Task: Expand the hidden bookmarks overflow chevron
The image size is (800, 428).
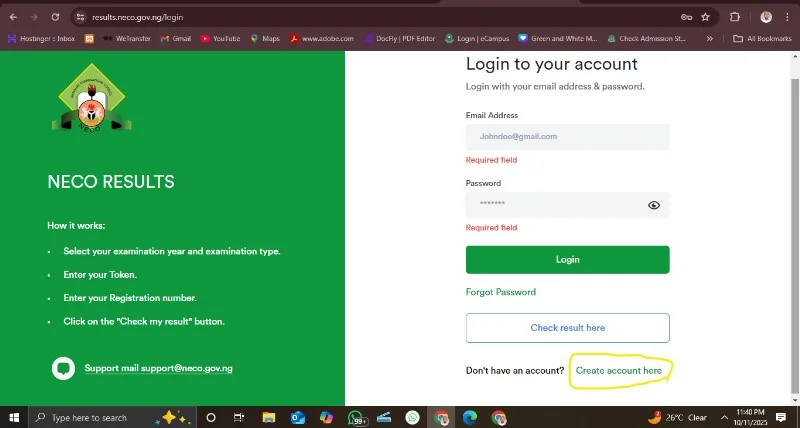Action: point(710,39)
